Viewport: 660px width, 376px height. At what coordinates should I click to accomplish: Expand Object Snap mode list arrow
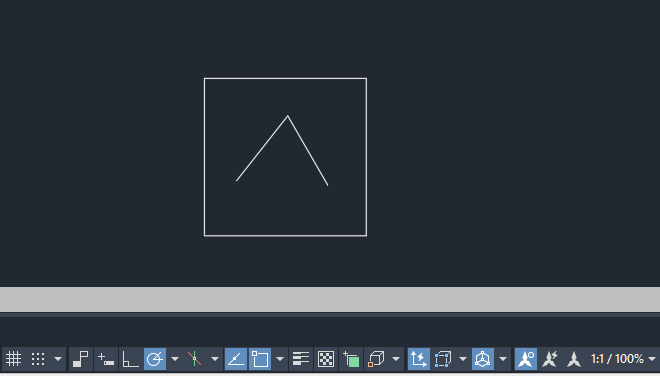280,359
